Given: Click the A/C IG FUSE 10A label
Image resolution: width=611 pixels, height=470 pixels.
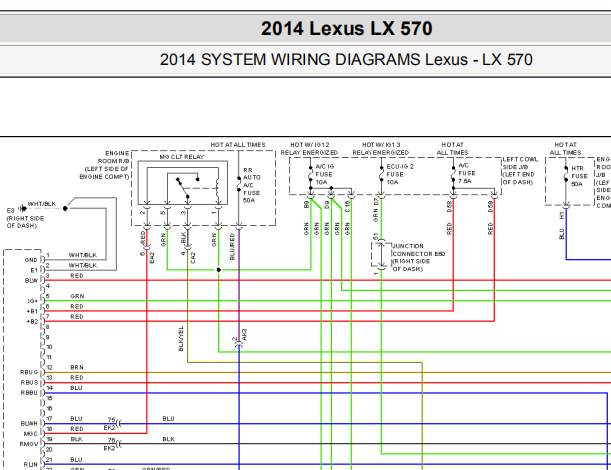Looking at the screenshot, I should point(324,174).
